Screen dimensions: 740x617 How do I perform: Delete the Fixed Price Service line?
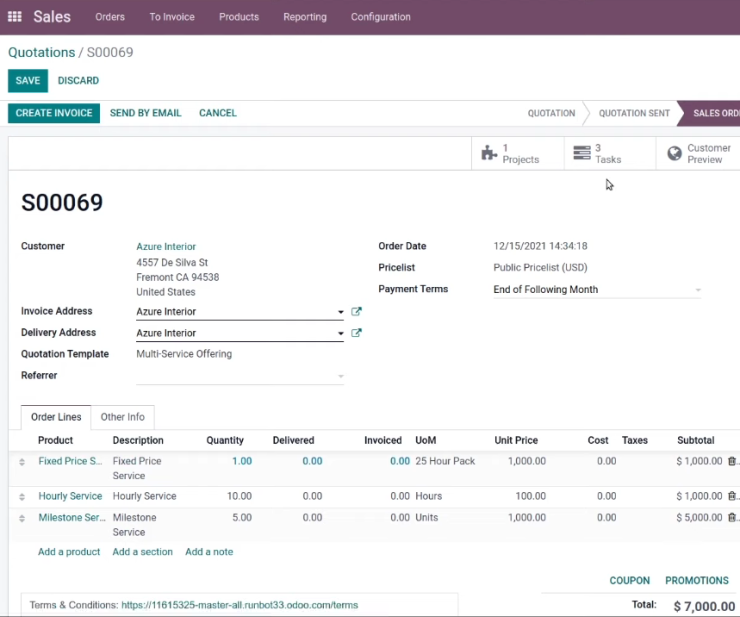[732, 461]
